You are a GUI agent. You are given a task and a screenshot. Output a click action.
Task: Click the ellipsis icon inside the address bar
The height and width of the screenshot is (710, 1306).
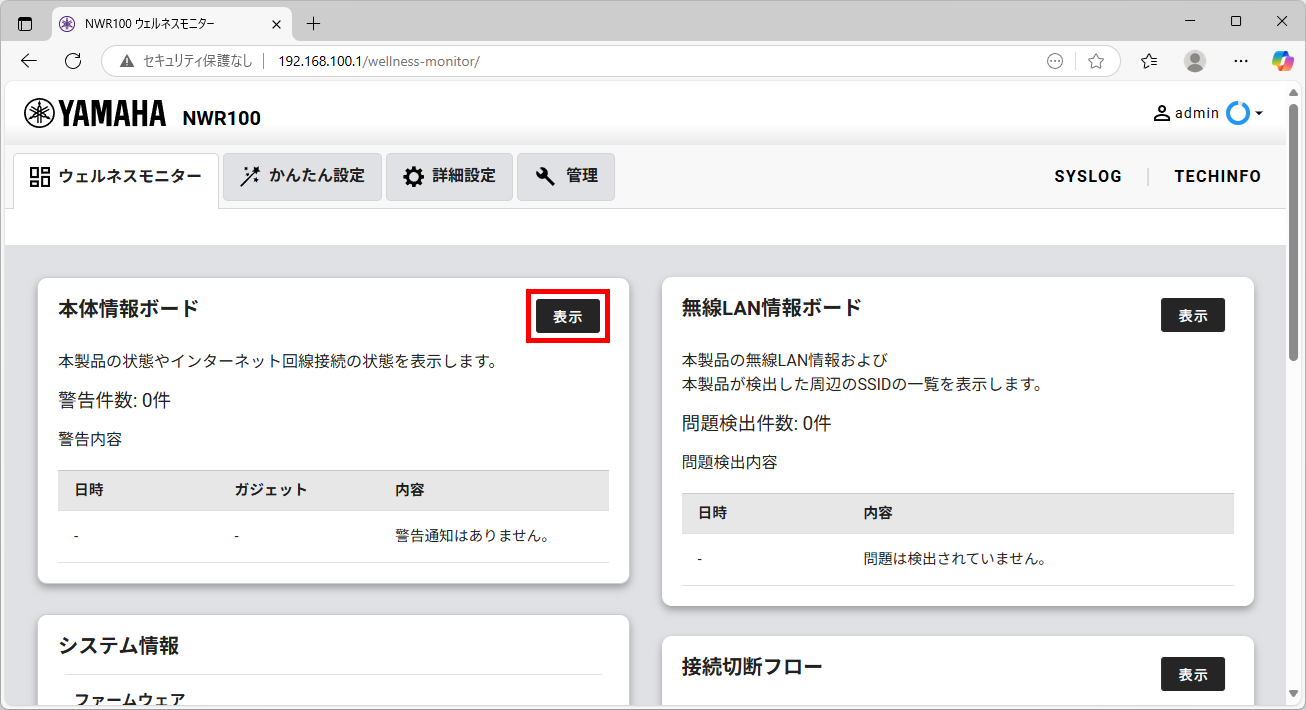(1055, 61)
